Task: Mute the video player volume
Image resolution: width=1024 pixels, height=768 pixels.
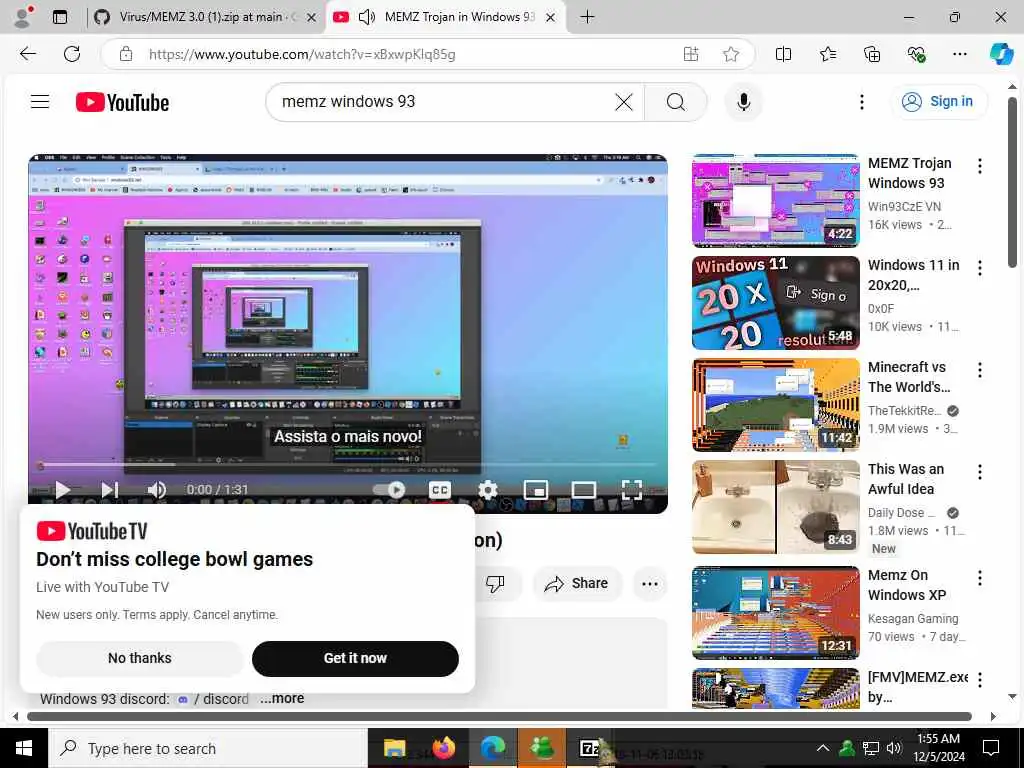Action: (156, 489)
